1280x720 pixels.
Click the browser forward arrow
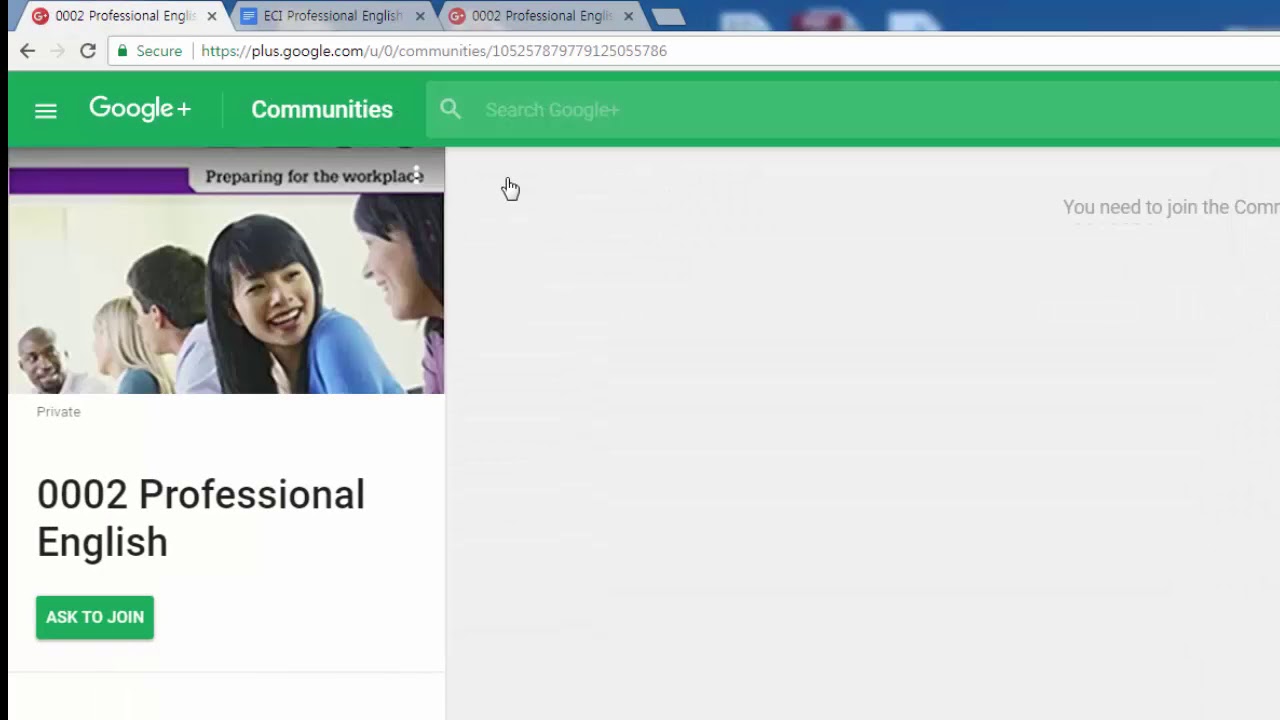[57, 51]
